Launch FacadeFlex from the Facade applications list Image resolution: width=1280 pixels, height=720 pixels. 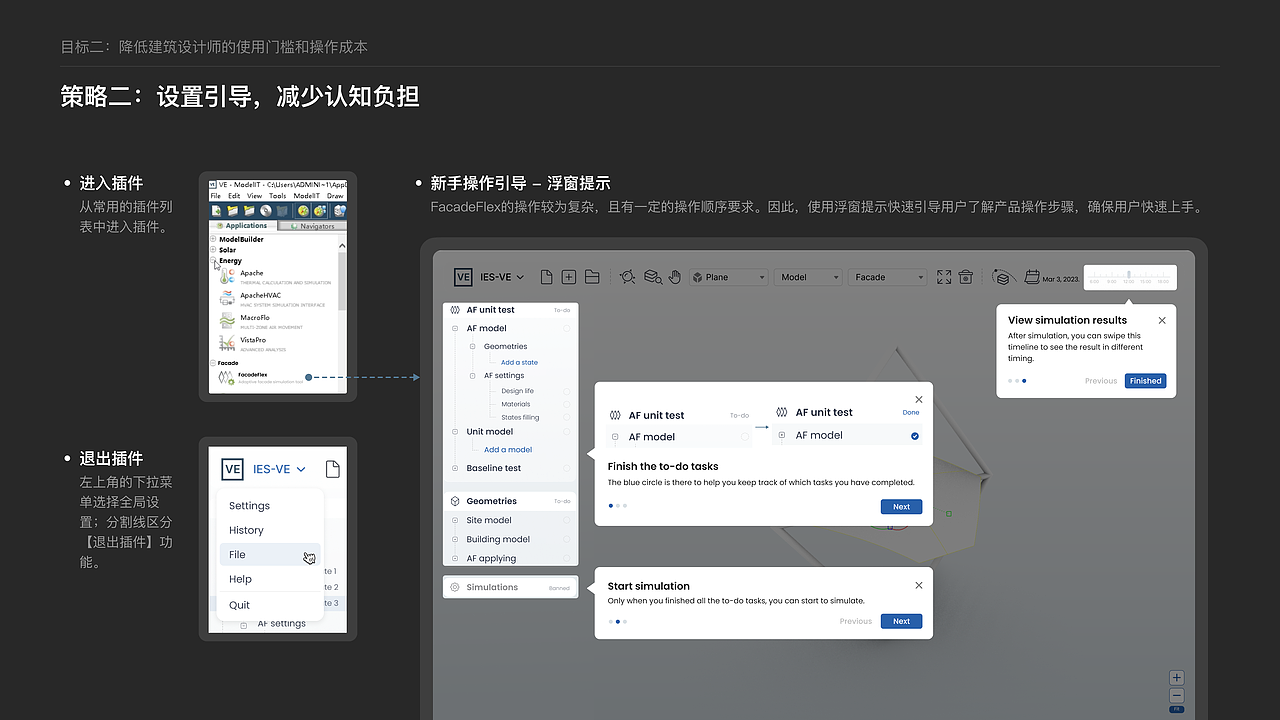coord(260,377)
